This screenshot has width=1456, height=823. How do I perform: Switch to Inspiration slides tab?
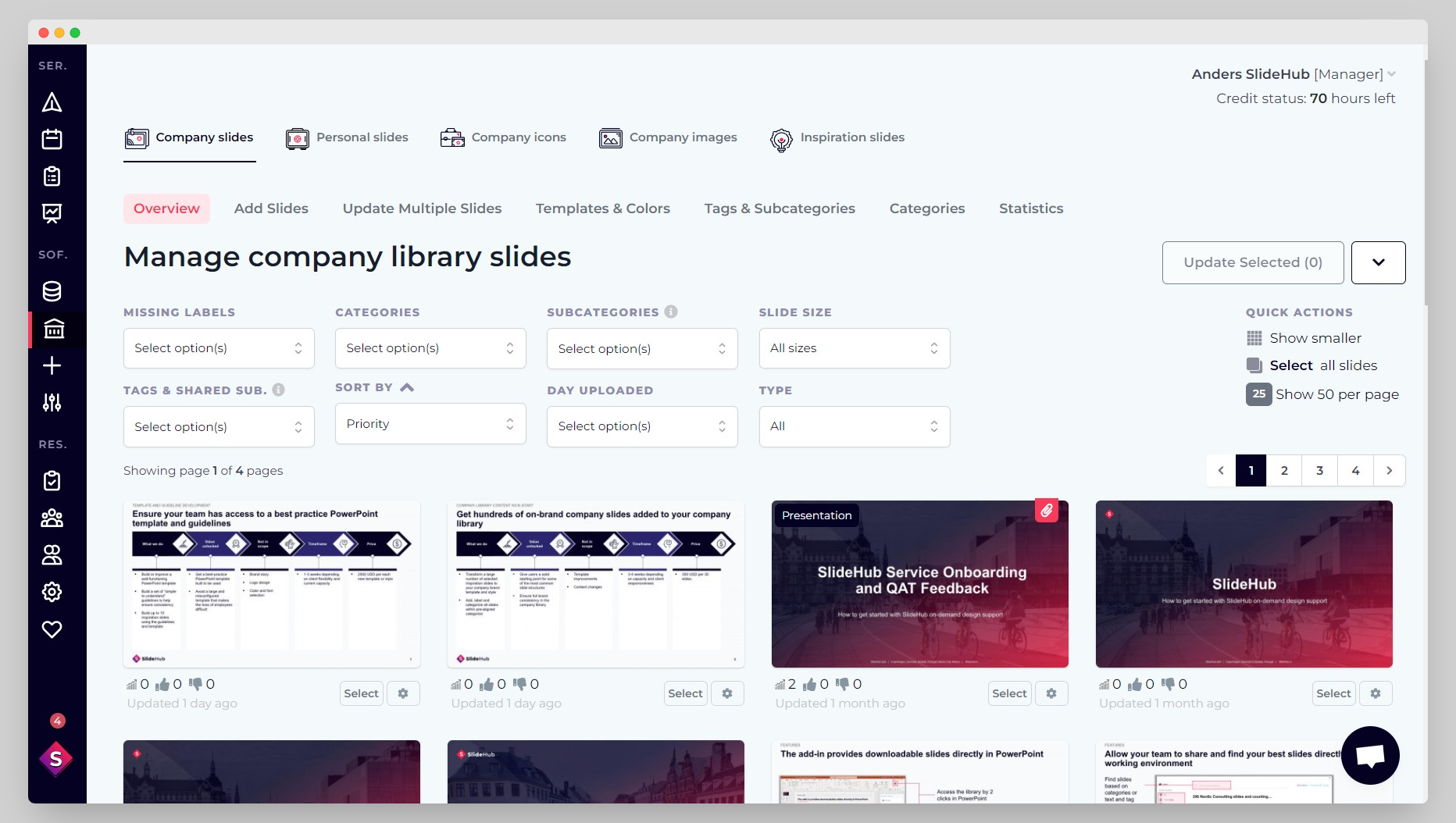pos(837,138)
